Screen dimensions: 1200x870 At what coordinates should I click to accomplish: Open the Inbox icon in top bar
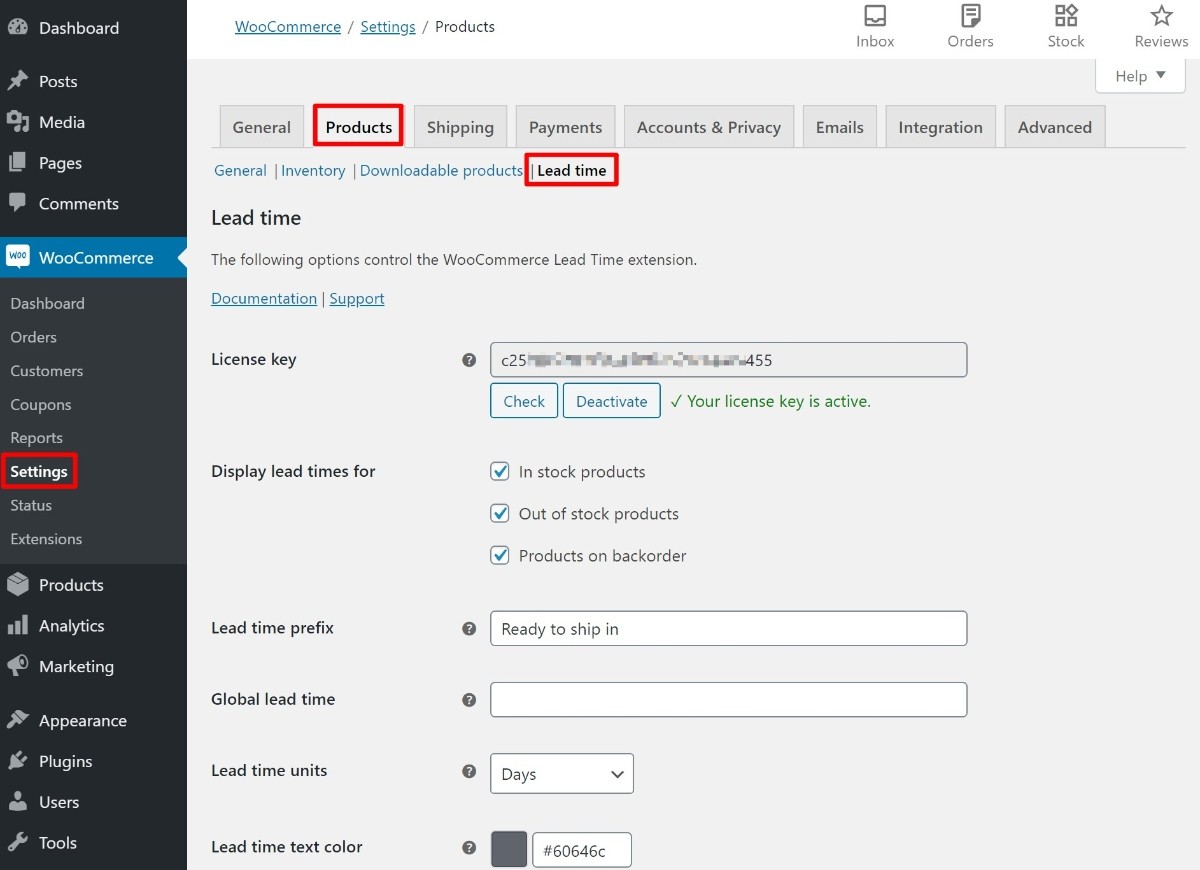[875, 17]
